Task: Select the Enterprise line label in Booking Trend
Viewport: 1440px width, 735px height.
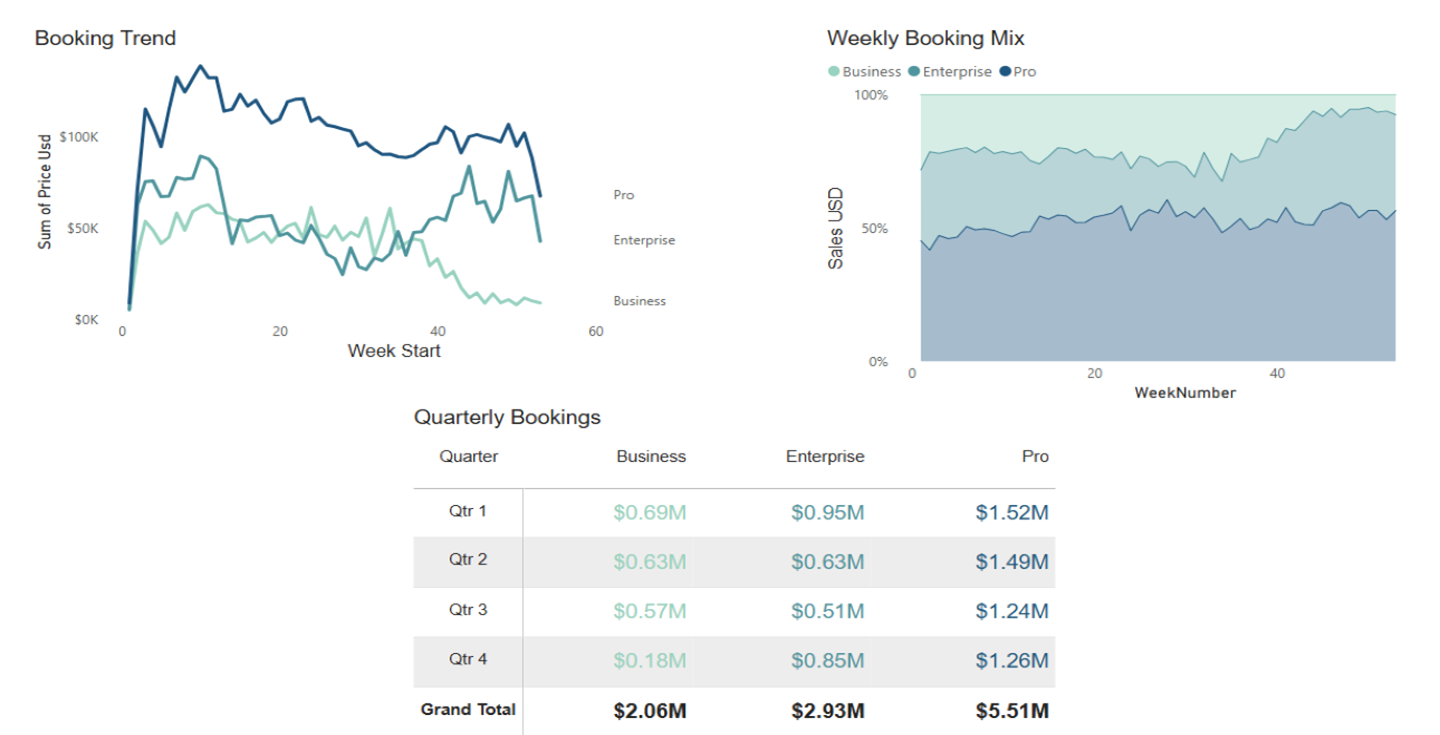Action: click(x=644, y=240)
